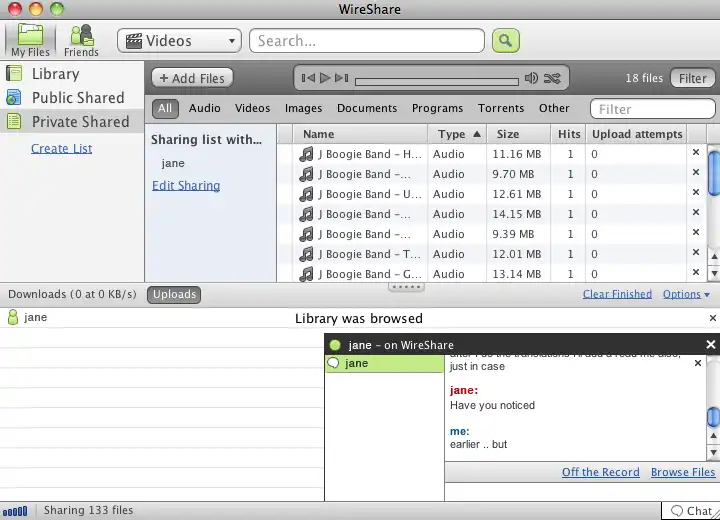This screenshot has height=520, width=720.
Task: Sort by the Type column header
Action: [457, 134]
